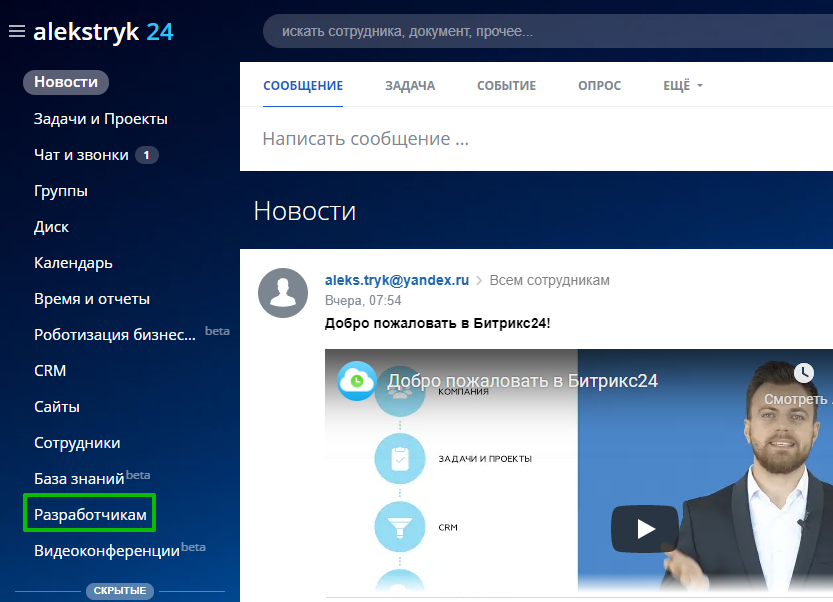Expand the ЕЩЁ dropdown
This screenshot has height=602, width=833.
683,86
